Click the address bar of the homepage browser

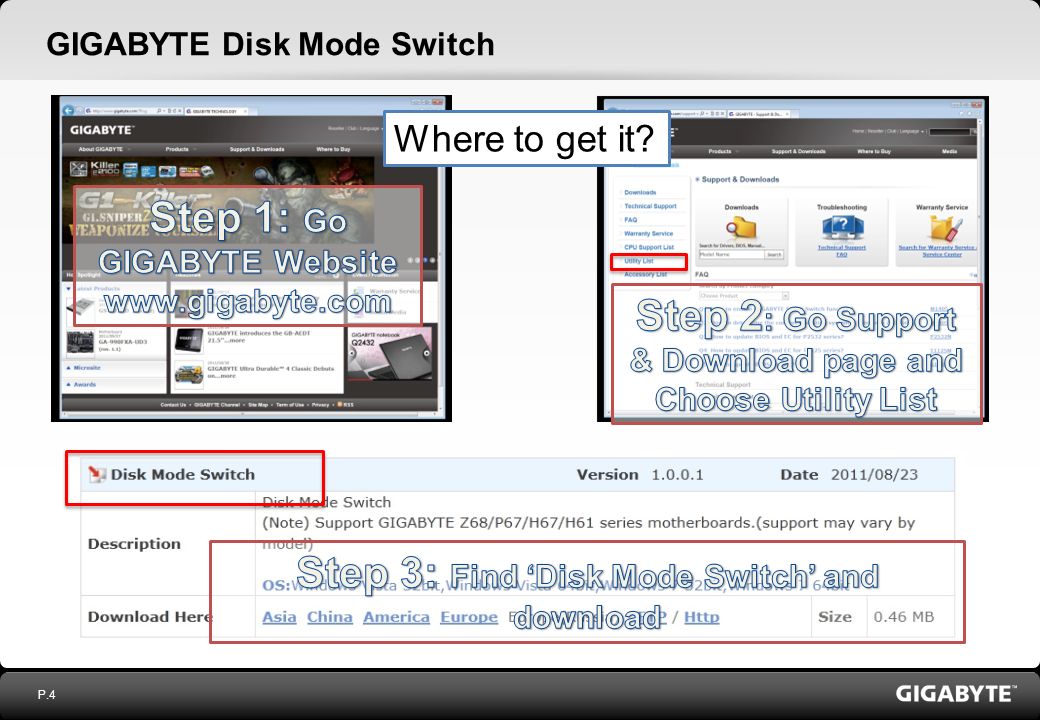click(x=133, y=111)
